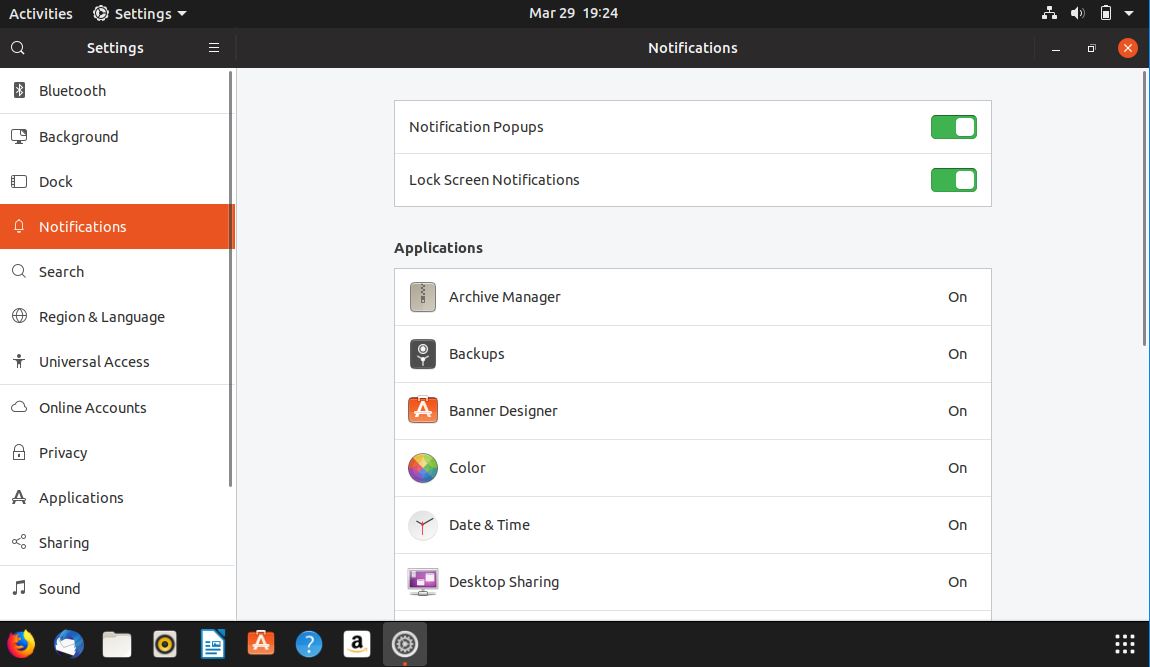Click the Color app's color wheel icon
Screen dimensions: 1150x667
422,468
